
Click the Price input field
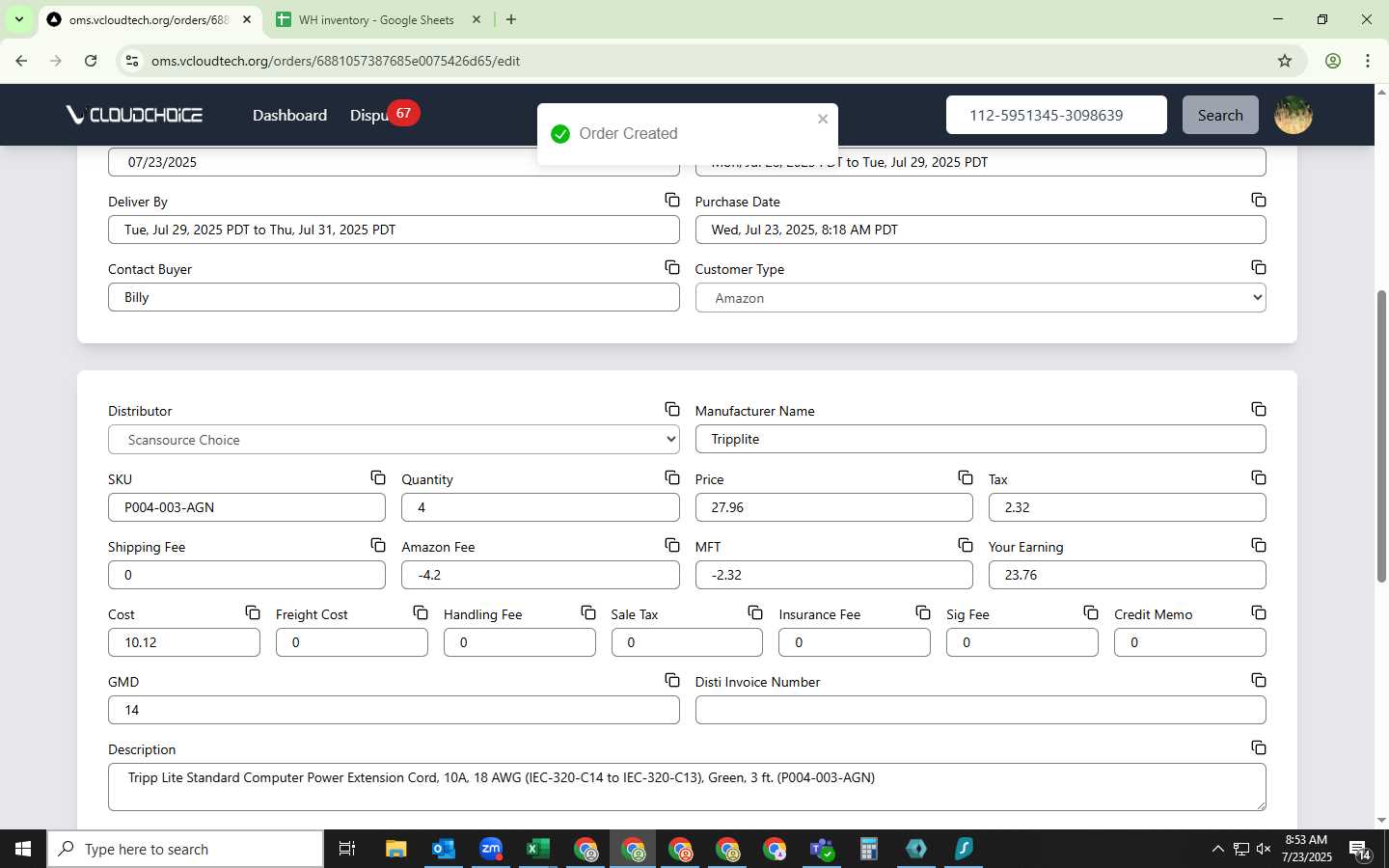(834, 507)
